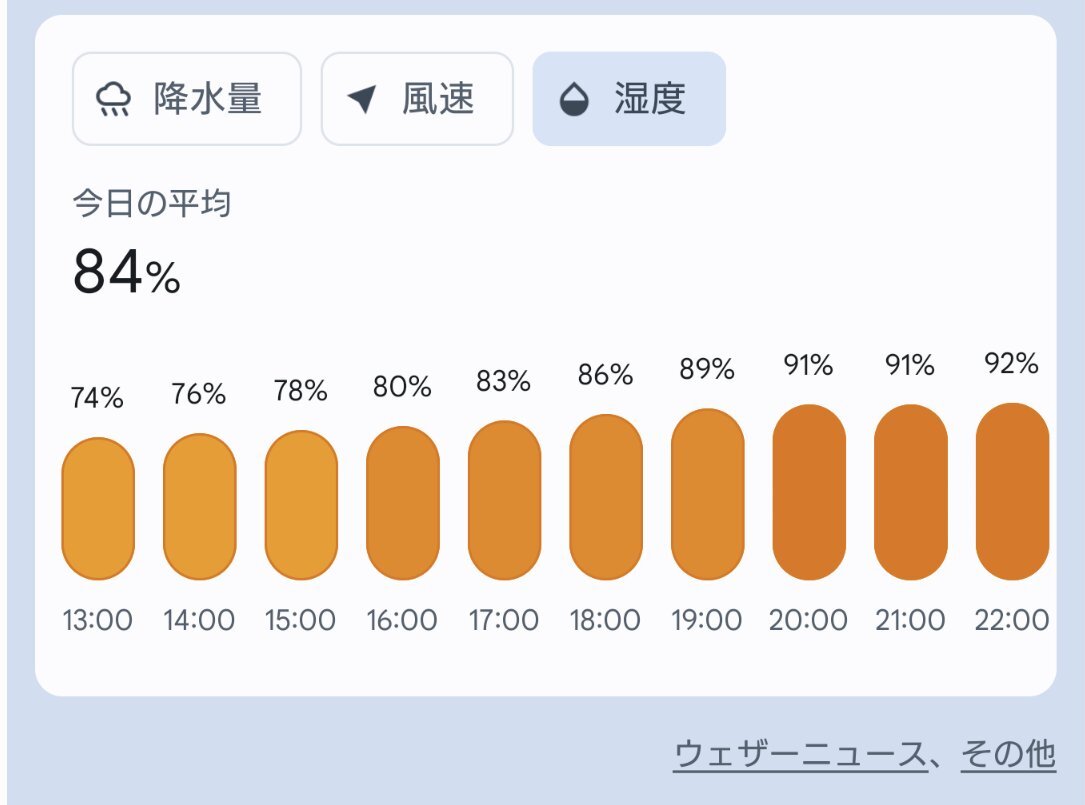Select the 22:00 humidity bar
This screenshot has height=805, width=1085.
[1012, 491]
